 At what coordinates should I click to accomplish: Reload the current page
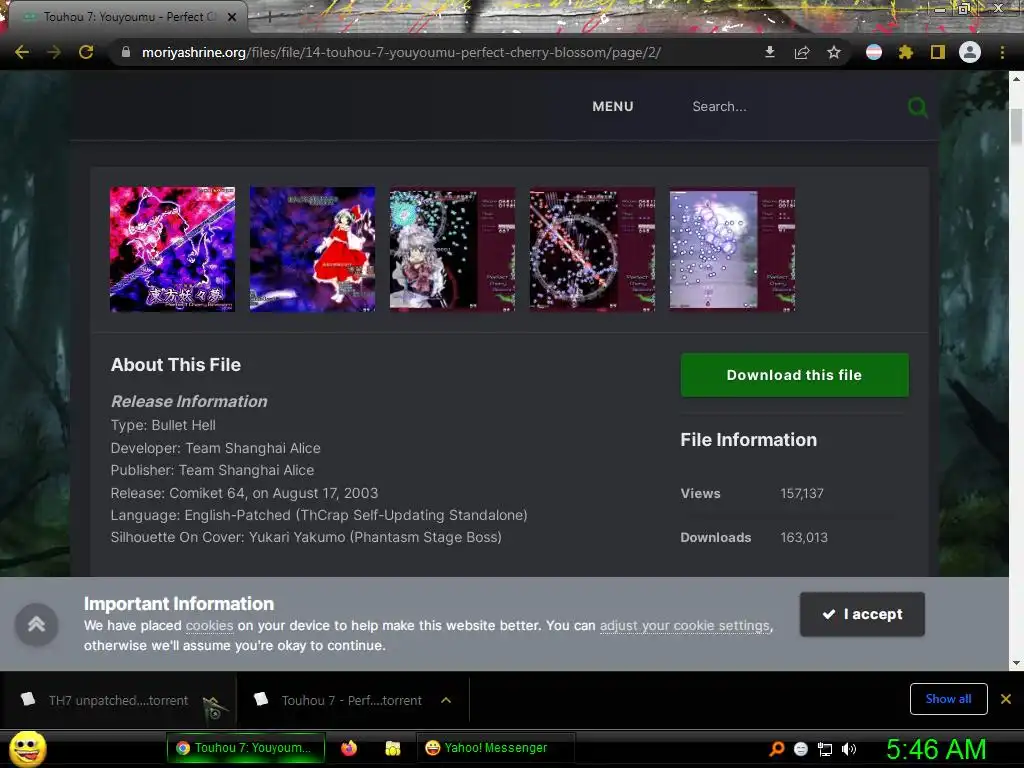click(86, 52)
